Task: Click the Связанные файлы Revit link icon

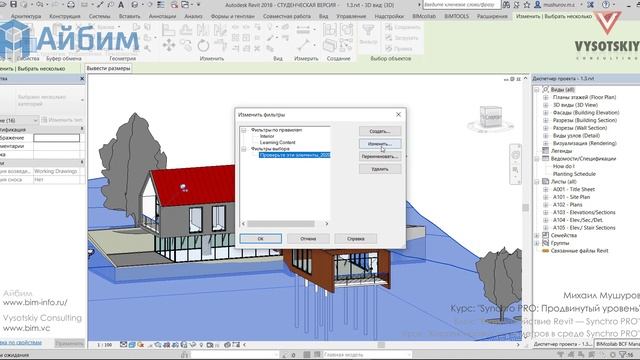Action: coord(545,251)
